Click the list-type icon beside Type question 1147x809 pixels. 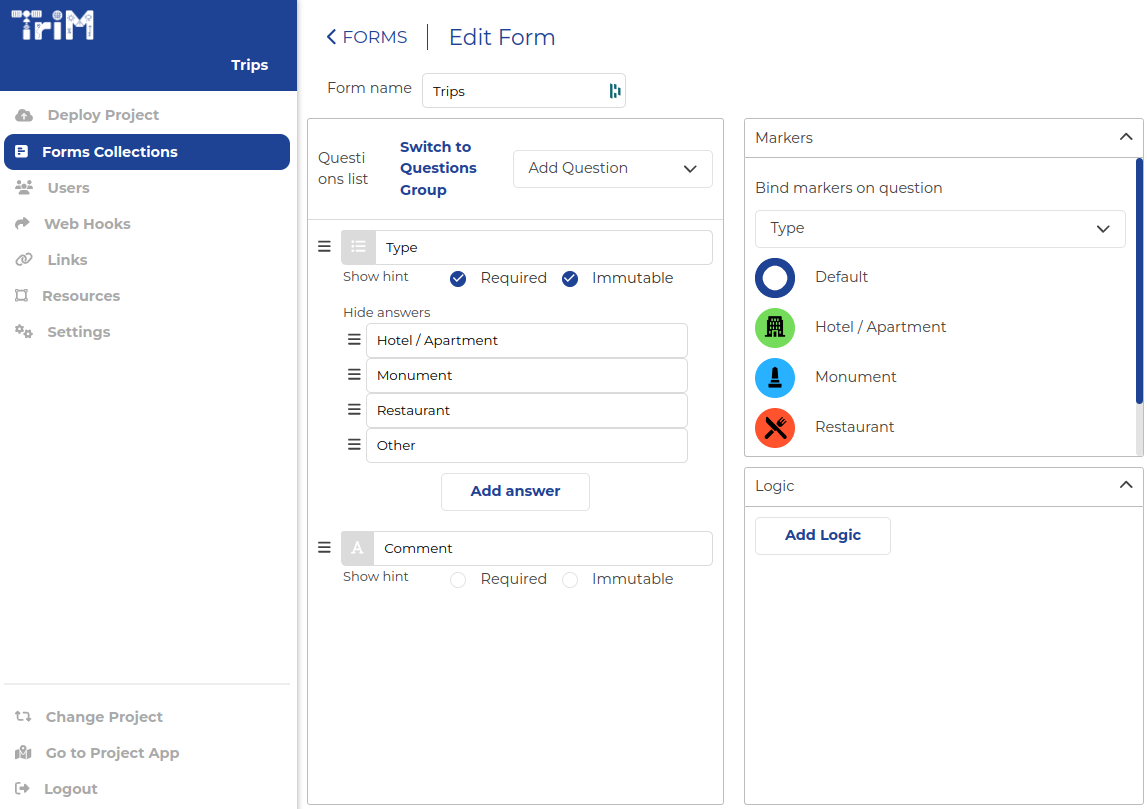[x=358, y=247]
